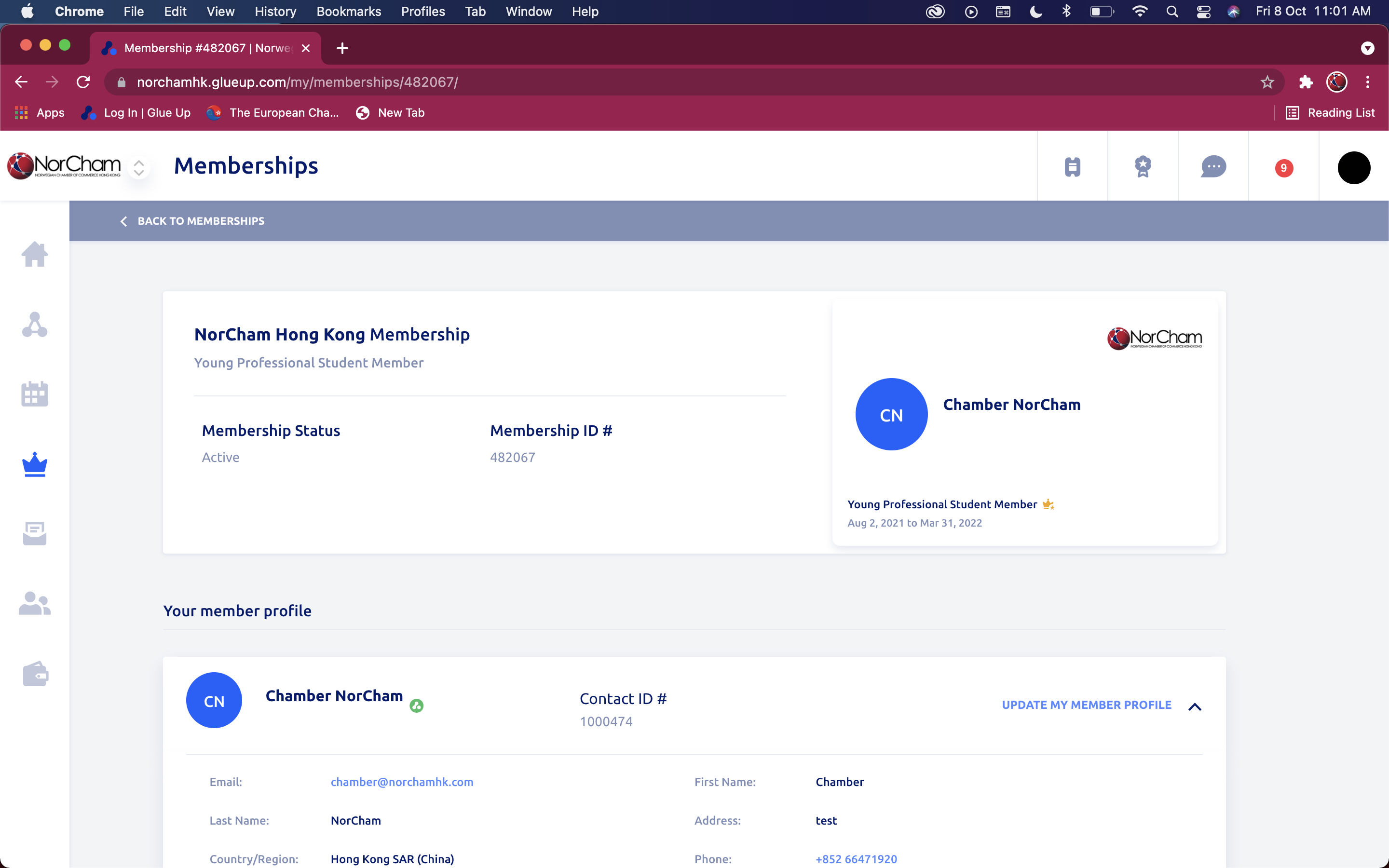Click the NorCham logo in header
1389x868 pixels.
64,166
